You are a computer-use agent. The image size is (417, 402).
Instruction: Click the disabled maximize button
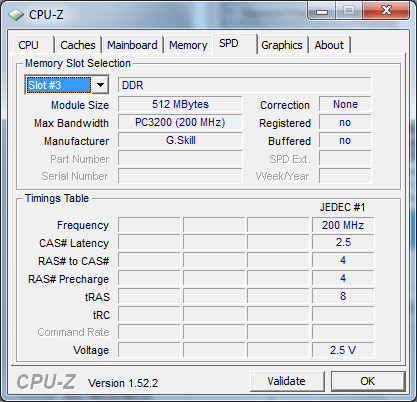tap(349, 11)
